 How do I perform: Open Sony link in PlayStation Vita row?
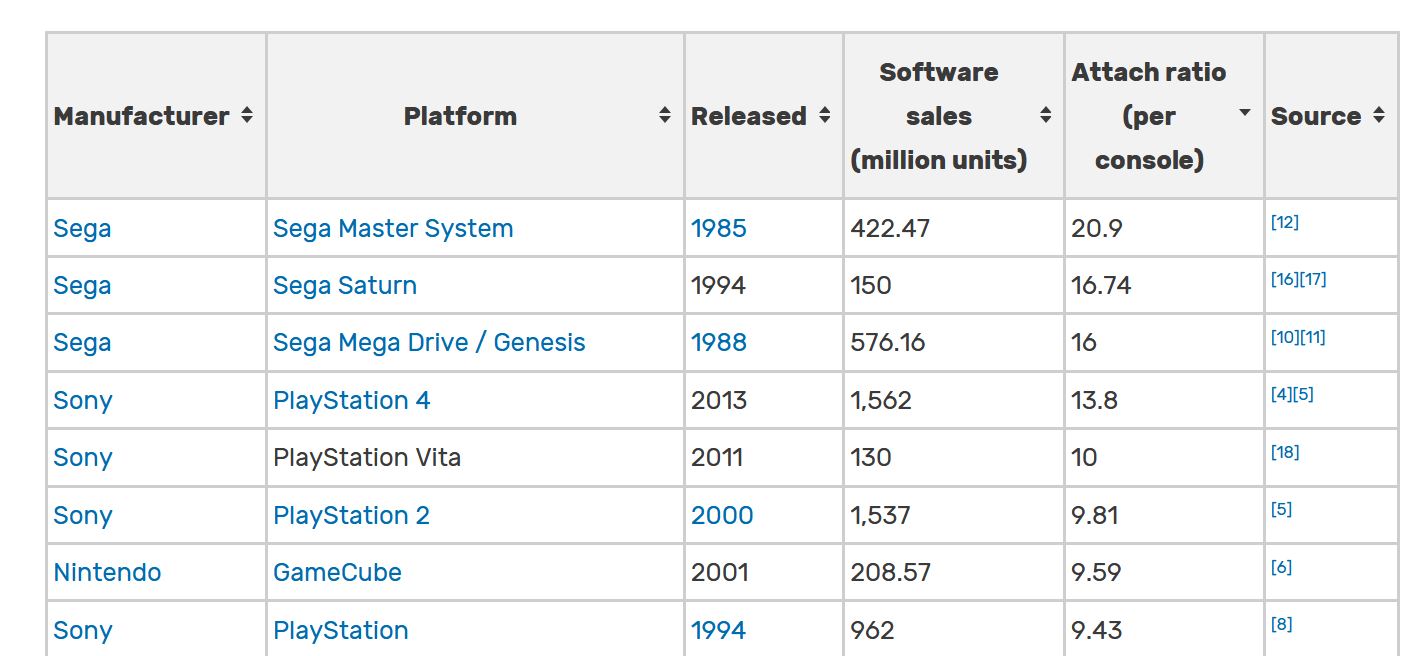(x=83, y=457)
